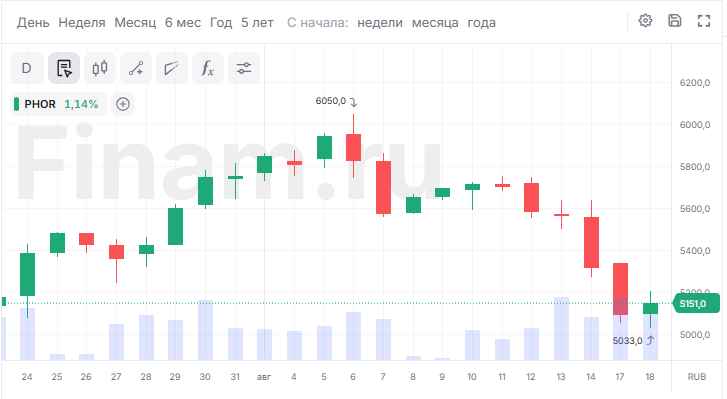Select the Месяц period
The height and width of the screenshot is (399, 727).
pyautogui.click(x=135, y=23)
